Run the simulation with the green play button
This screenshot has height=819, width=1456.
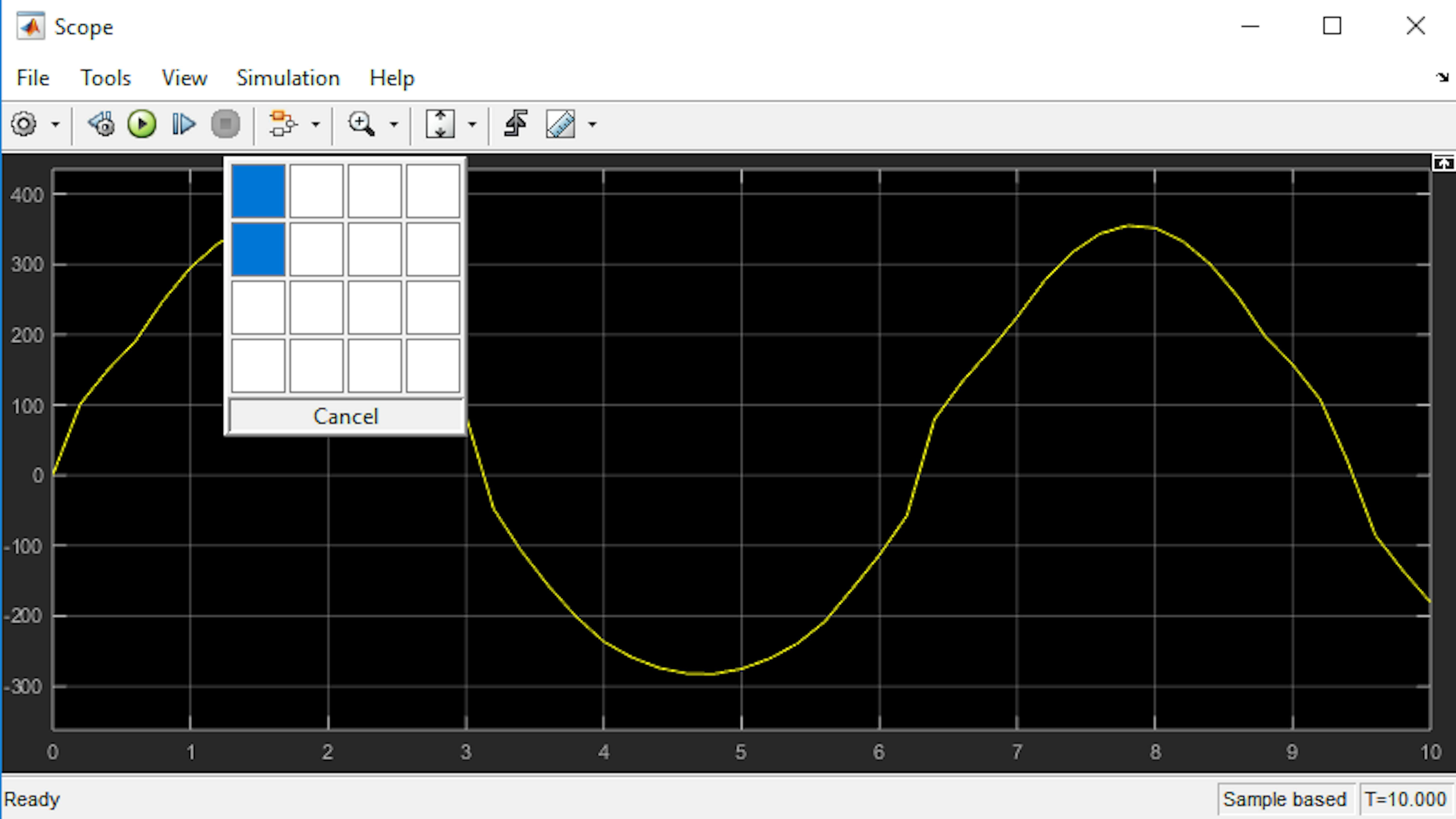click(142, 124)
